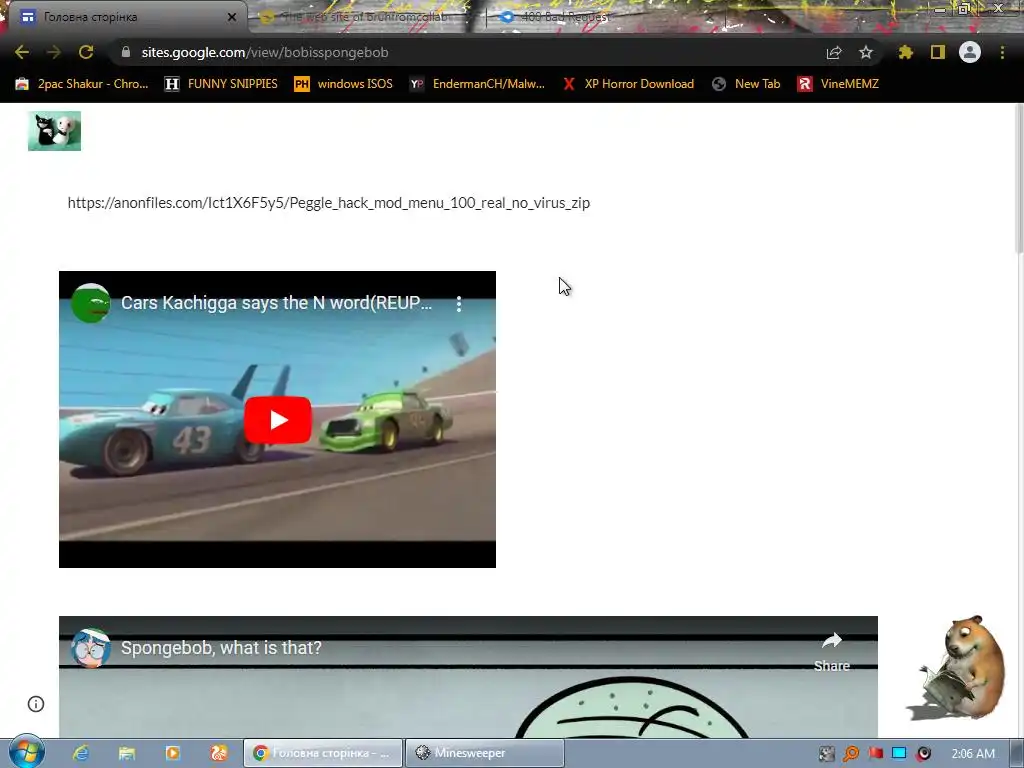Viewport: 1024px width, 768px height.
Task: Open the XP Horror Download bookmark
Action: pyautogui.click(x=628, y=84)
